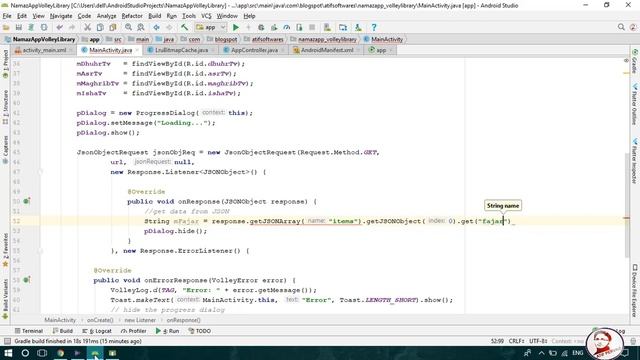The image size is (640, 360).
Task: Select NamazAppVolleyLibrary breadcrumb
Action: (39, 40)
